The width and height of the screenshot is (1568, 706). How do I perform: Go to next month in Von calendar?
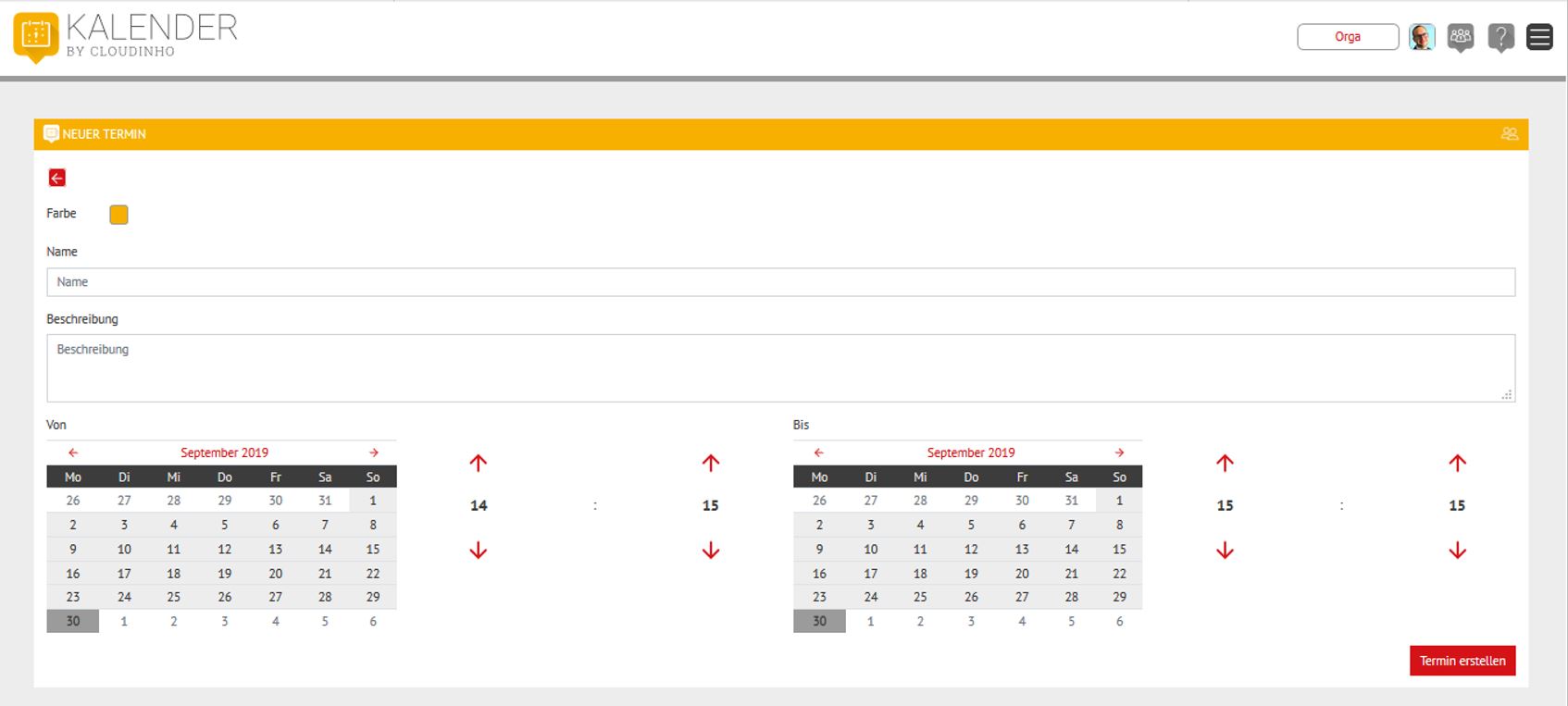(374, 452)
